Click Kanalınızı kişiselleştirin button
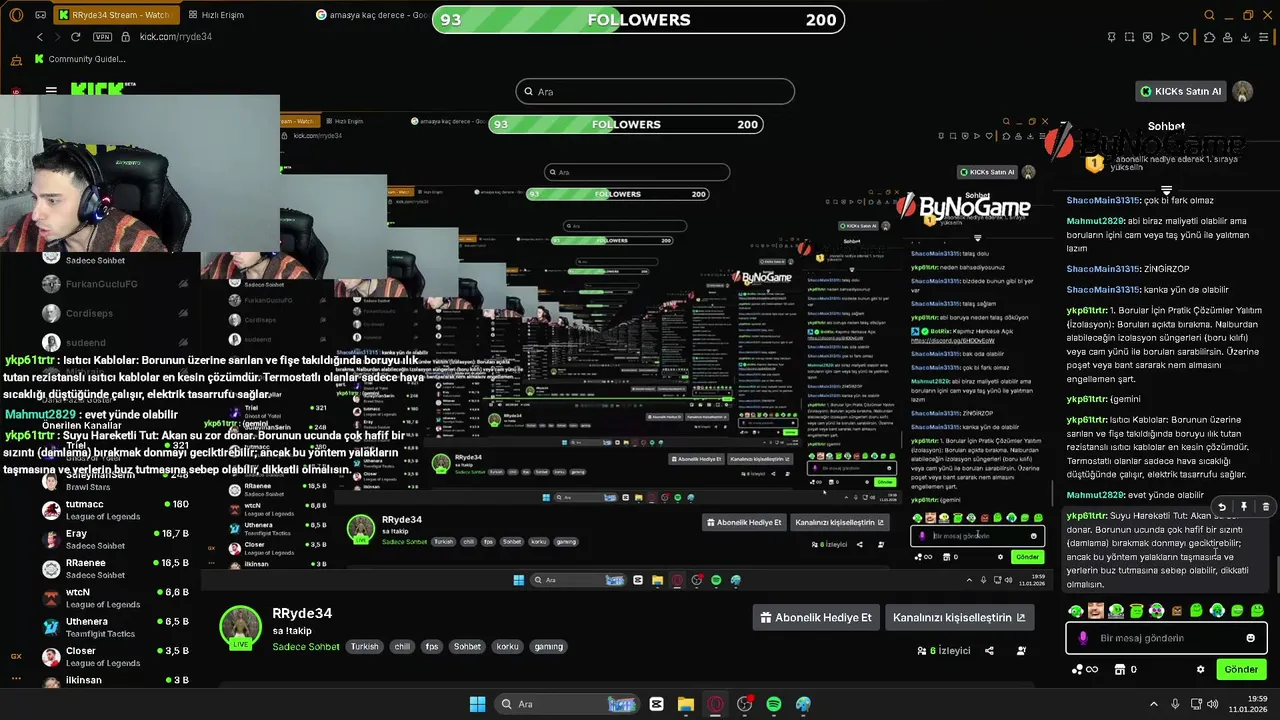Viewport: 1280px width, 720px height. click(x=958, y=617)
